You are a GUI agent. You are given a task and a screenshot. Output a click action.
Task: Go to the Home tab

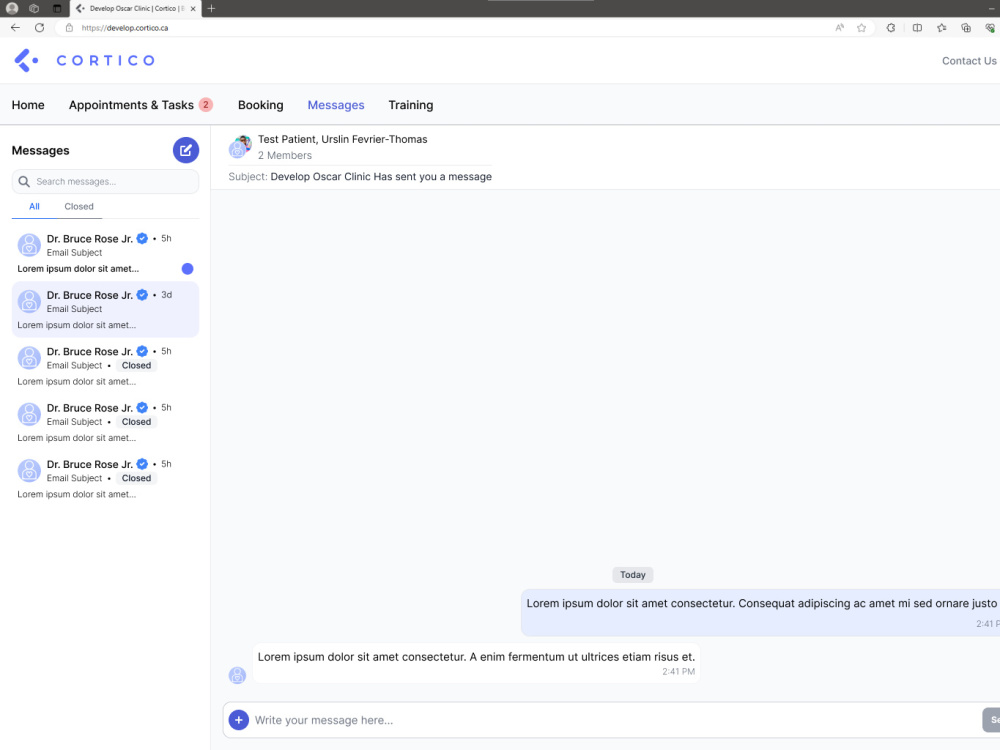point(28,105)
